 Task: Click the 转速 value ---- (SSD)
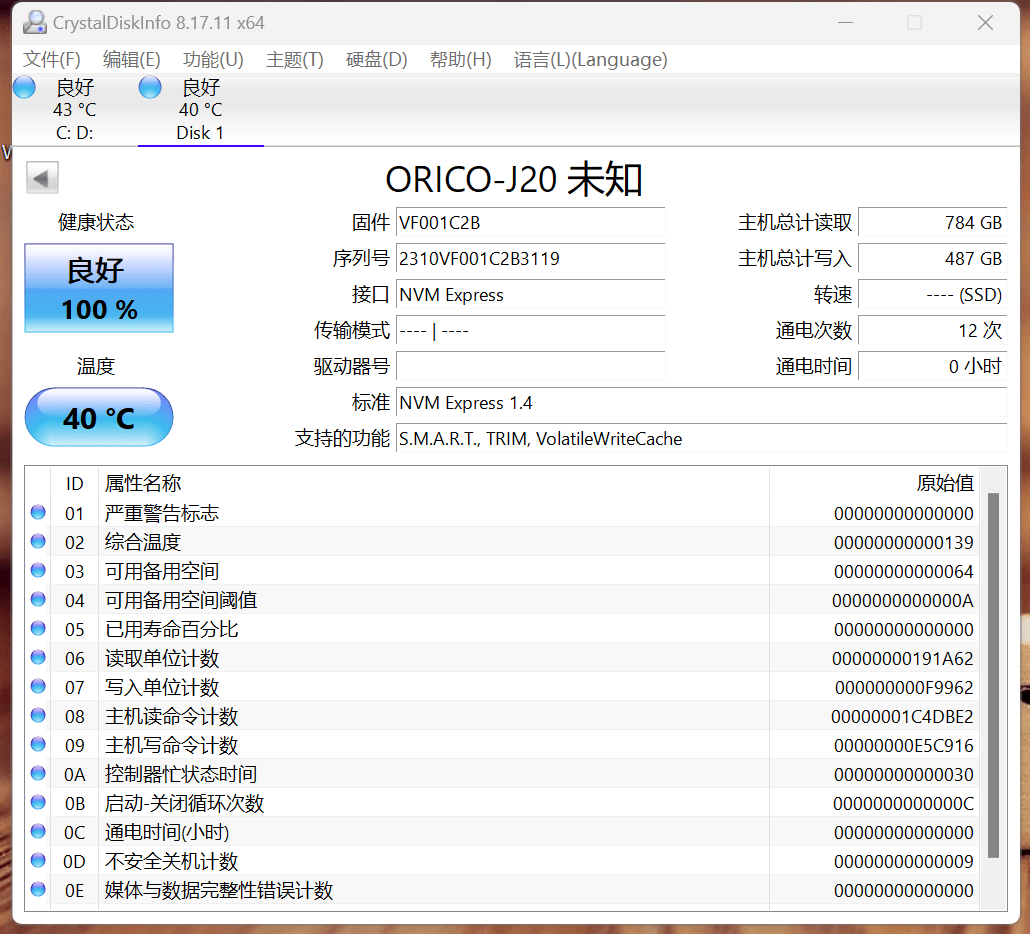tap(933, 295)
